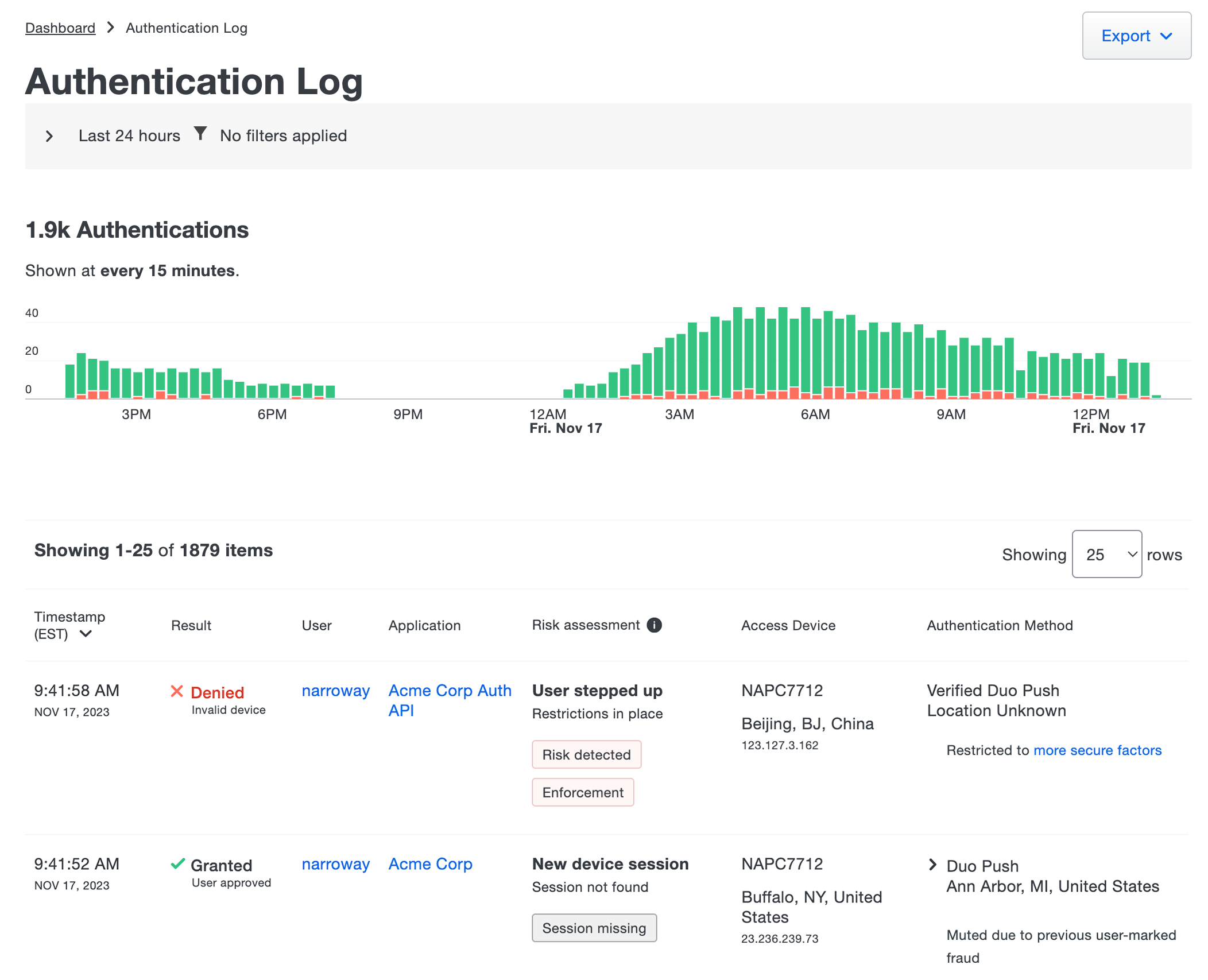Follow the more secure factors link

pos(1097,750)
